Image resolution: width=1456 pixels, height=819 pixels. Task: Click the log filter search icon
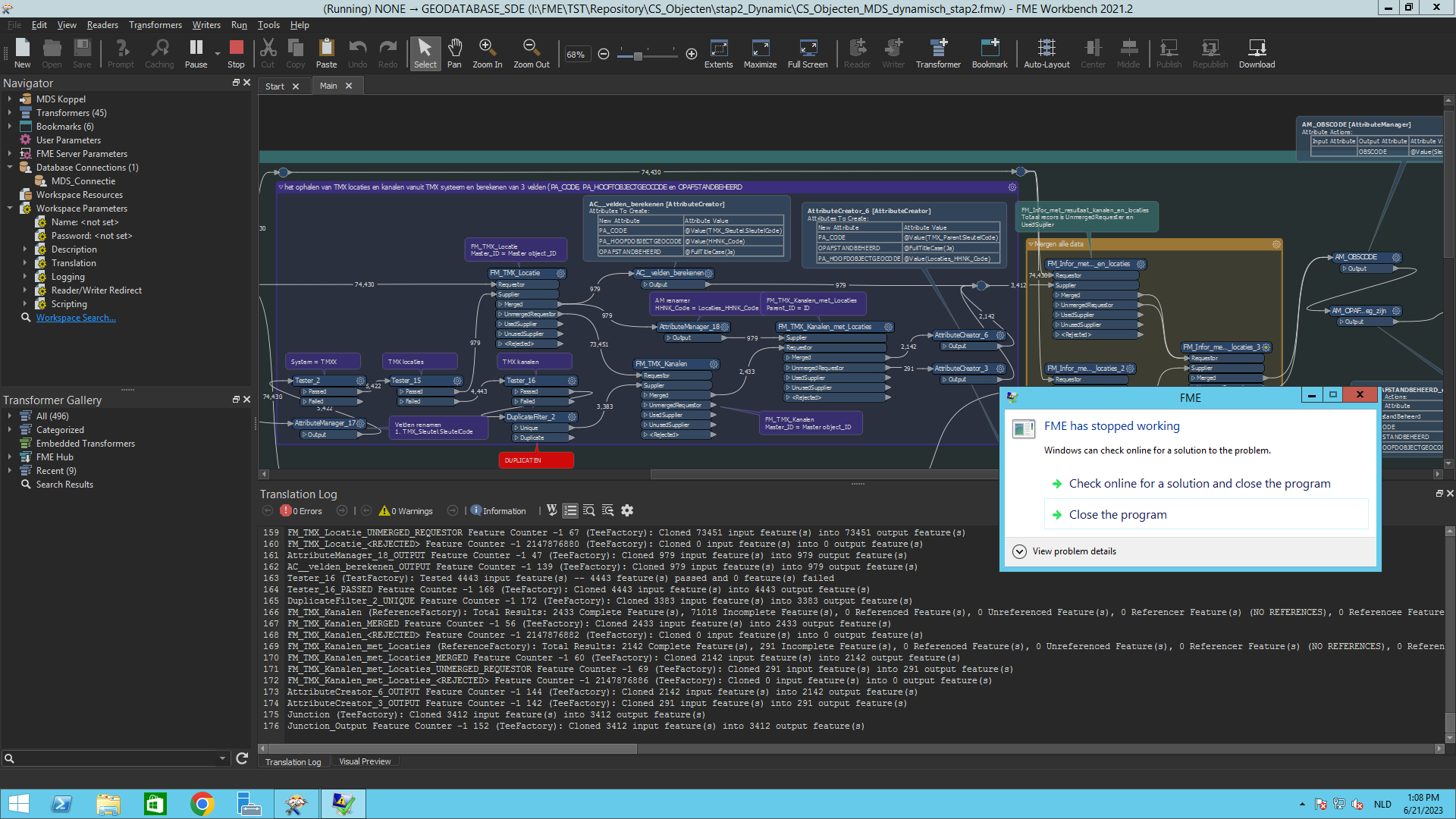coord(607,510)
